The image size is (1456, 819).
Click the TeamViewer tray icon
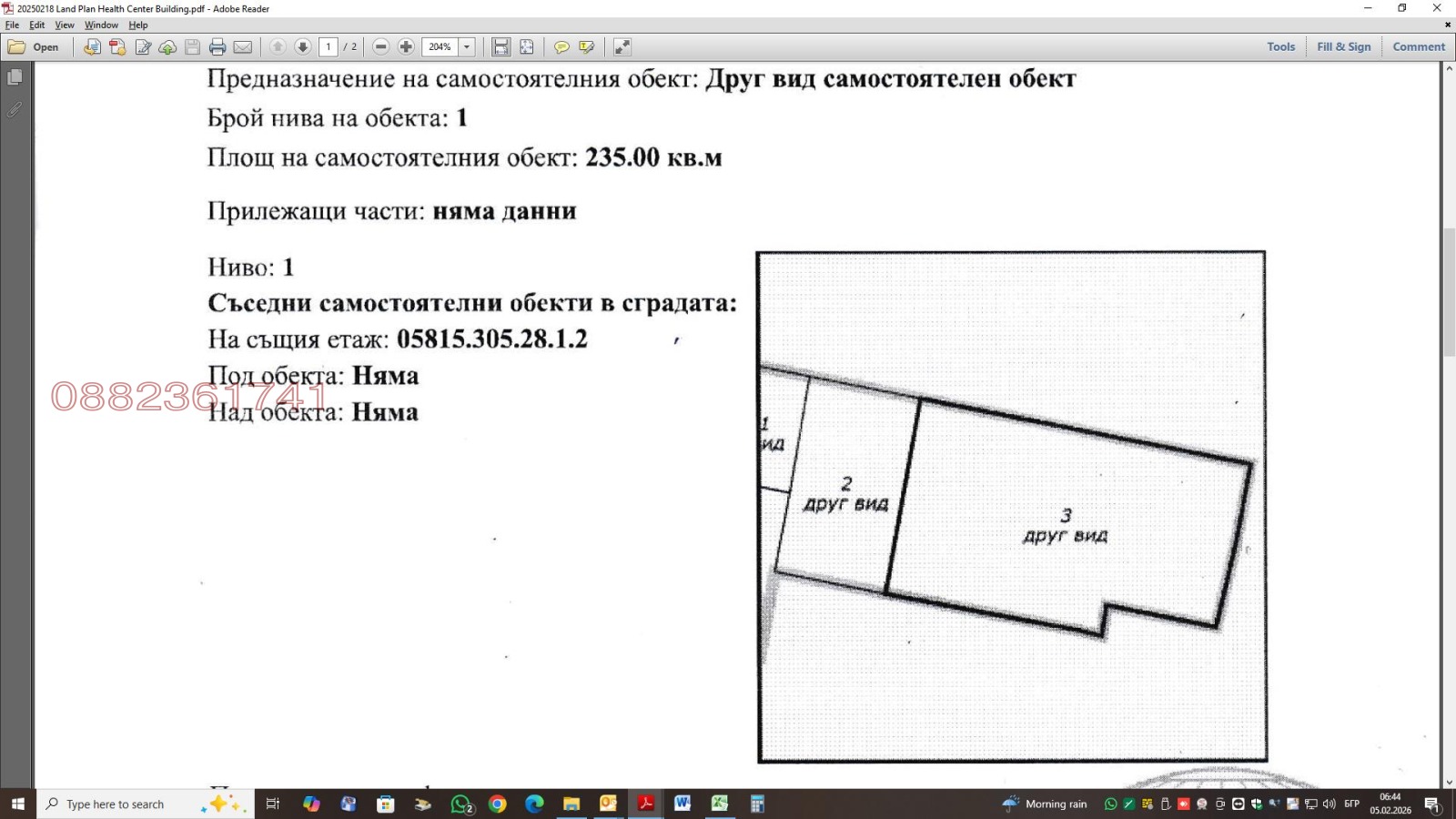pos(1238,804)
